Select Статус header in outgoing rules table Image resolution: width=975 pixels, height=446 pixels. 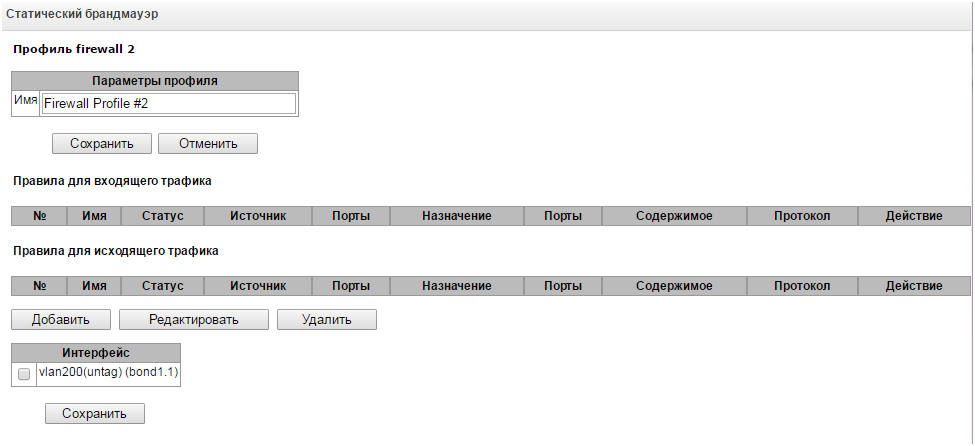pyautogui.click(x=163, y=285)
